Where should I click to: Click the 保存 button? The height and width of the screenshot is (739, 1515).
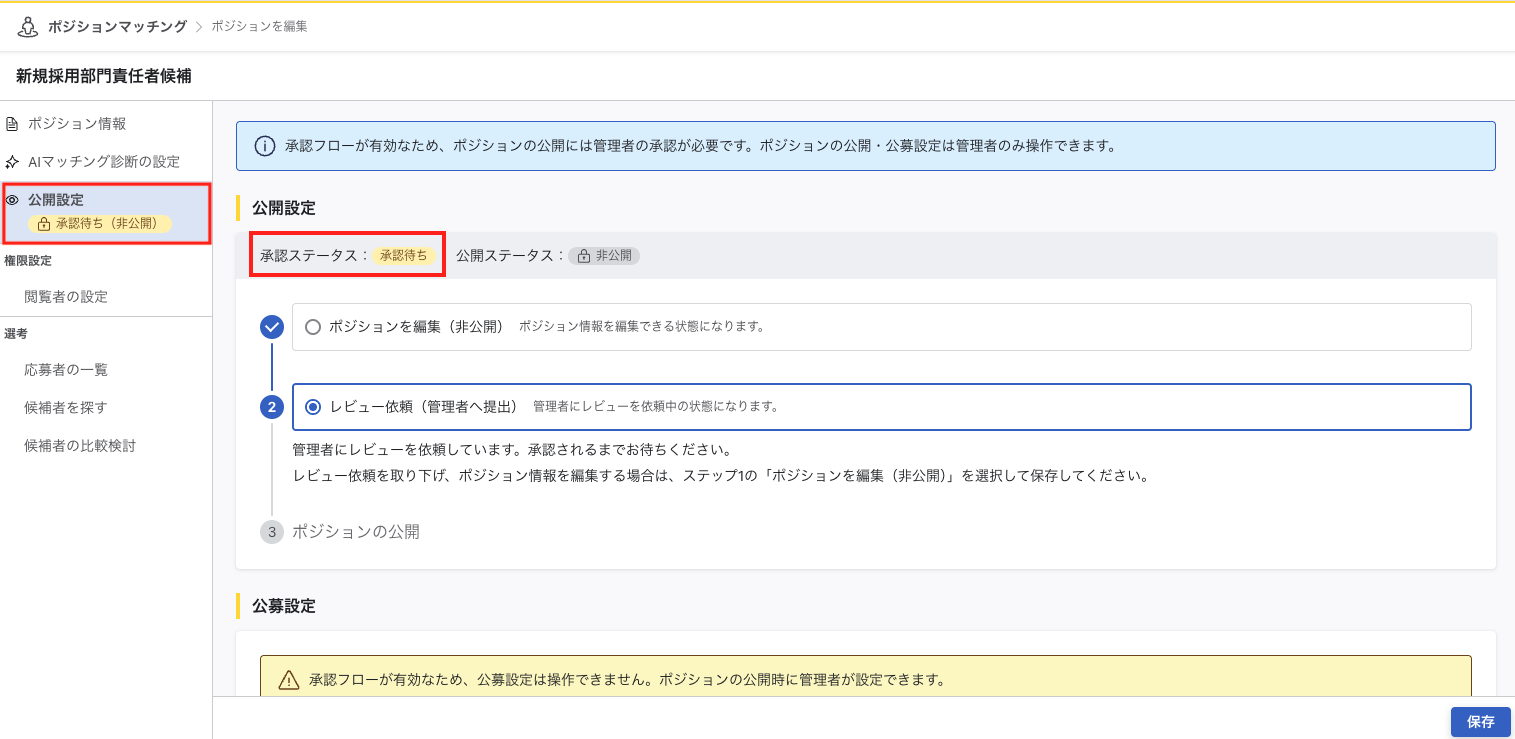pyautogui.click(x=1480, y=722)
